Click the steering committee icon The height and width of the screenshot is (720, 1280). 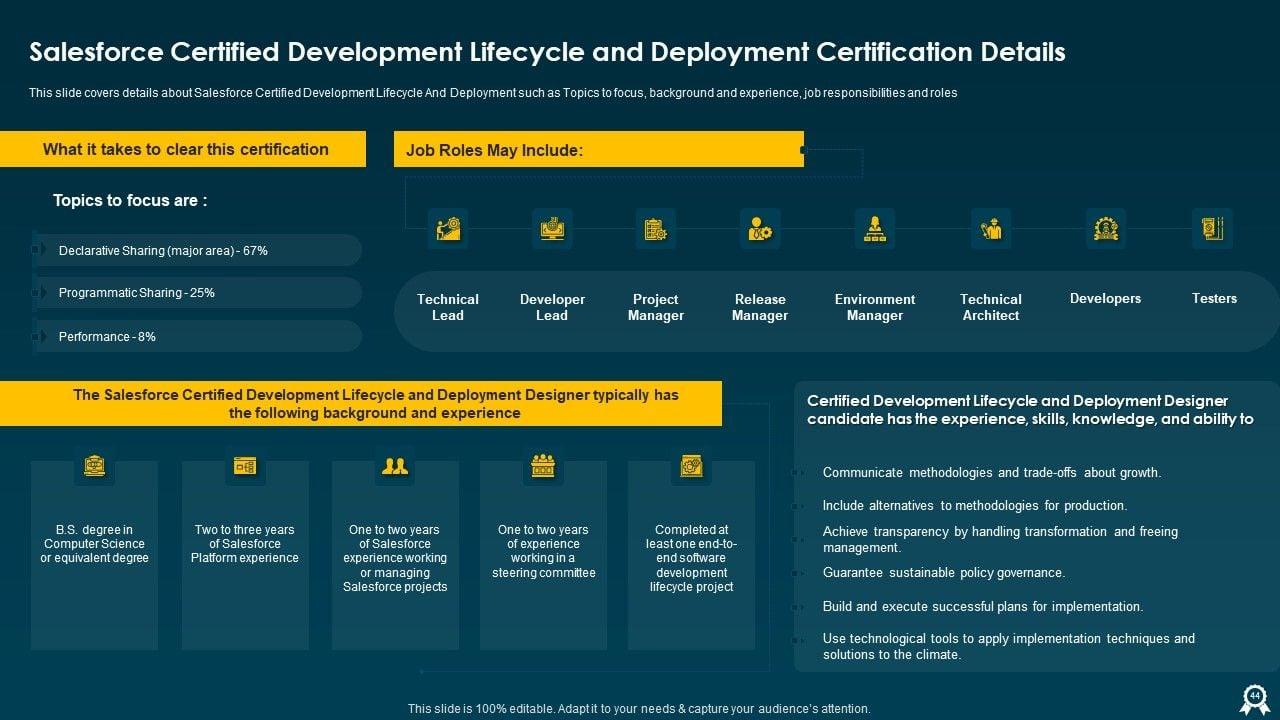click(543, 466)
